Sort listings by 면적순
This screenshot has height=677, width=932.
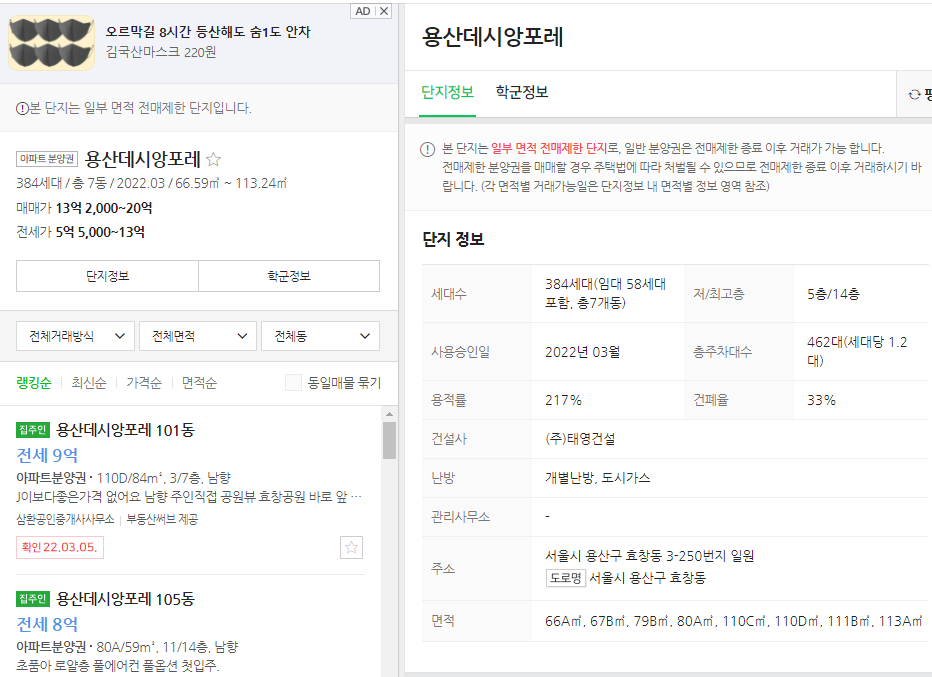click(x=199, y=383)
